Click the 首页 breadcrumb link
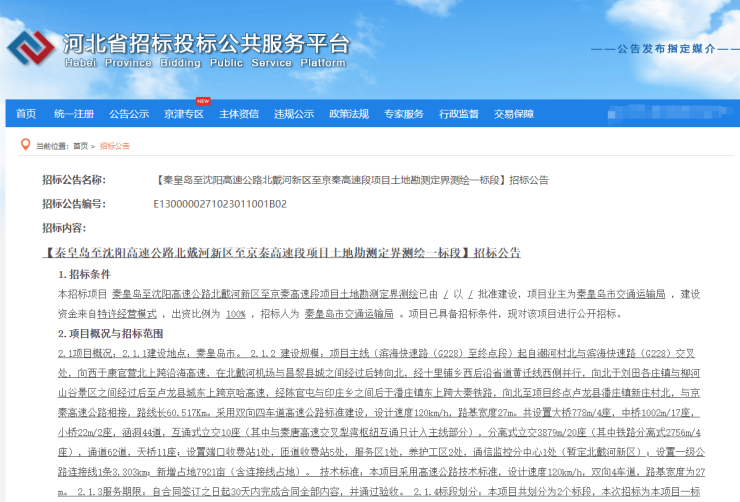 (x=81, y=146)
